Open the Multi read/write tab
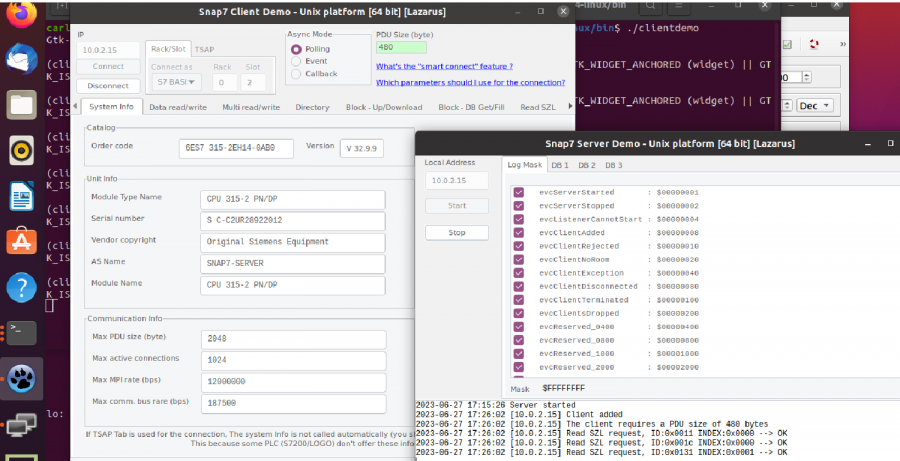Viewport: 900px width, 461px height. tap(251, 107)
